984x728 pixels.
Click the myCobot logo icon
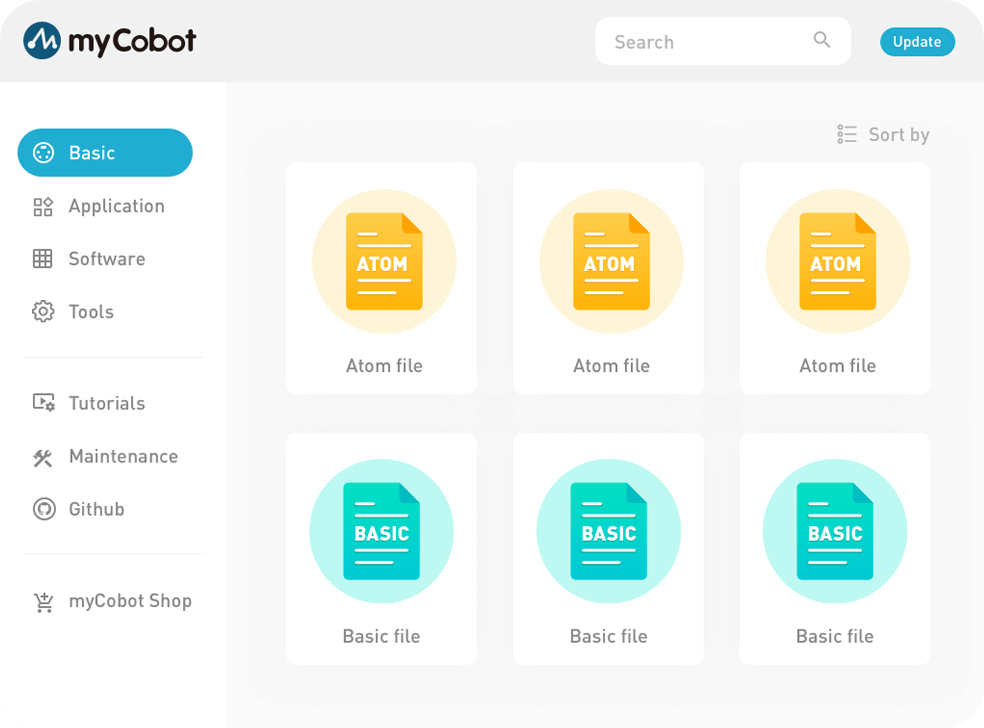(42, 41)
